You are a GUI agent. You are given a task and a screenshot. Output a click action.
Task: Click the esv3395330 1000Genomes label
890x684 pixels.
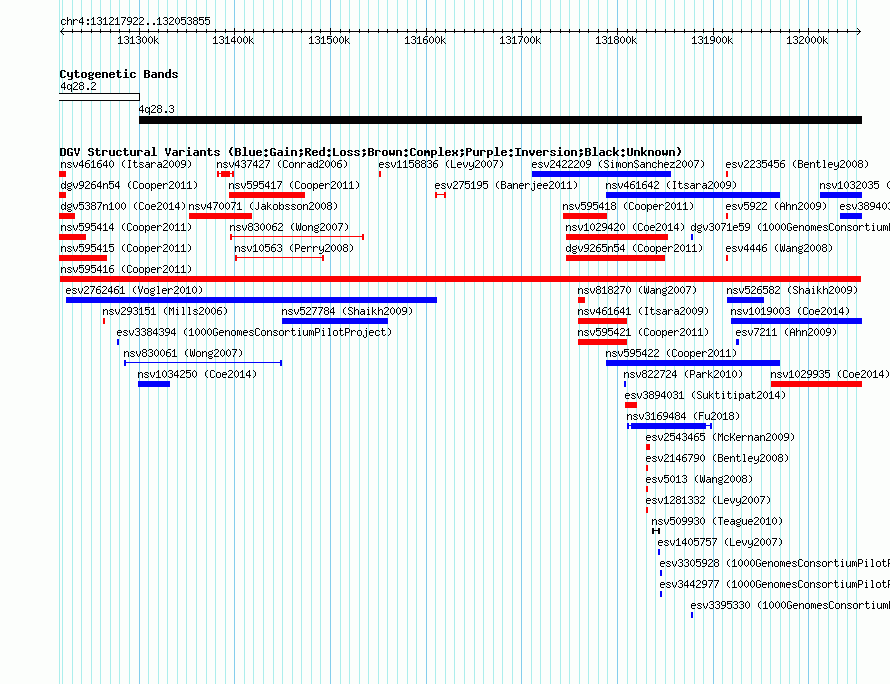tap(790, 605)
